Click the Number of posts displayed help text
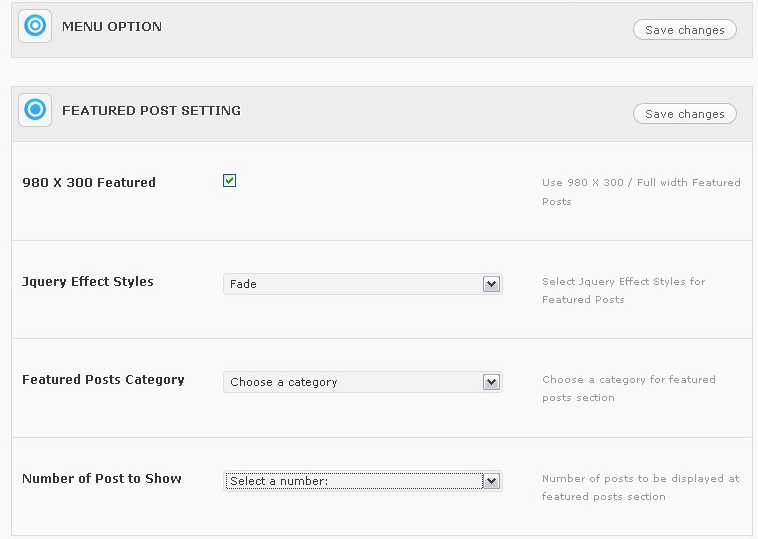758x539 pixels. [x=640, y=487]
